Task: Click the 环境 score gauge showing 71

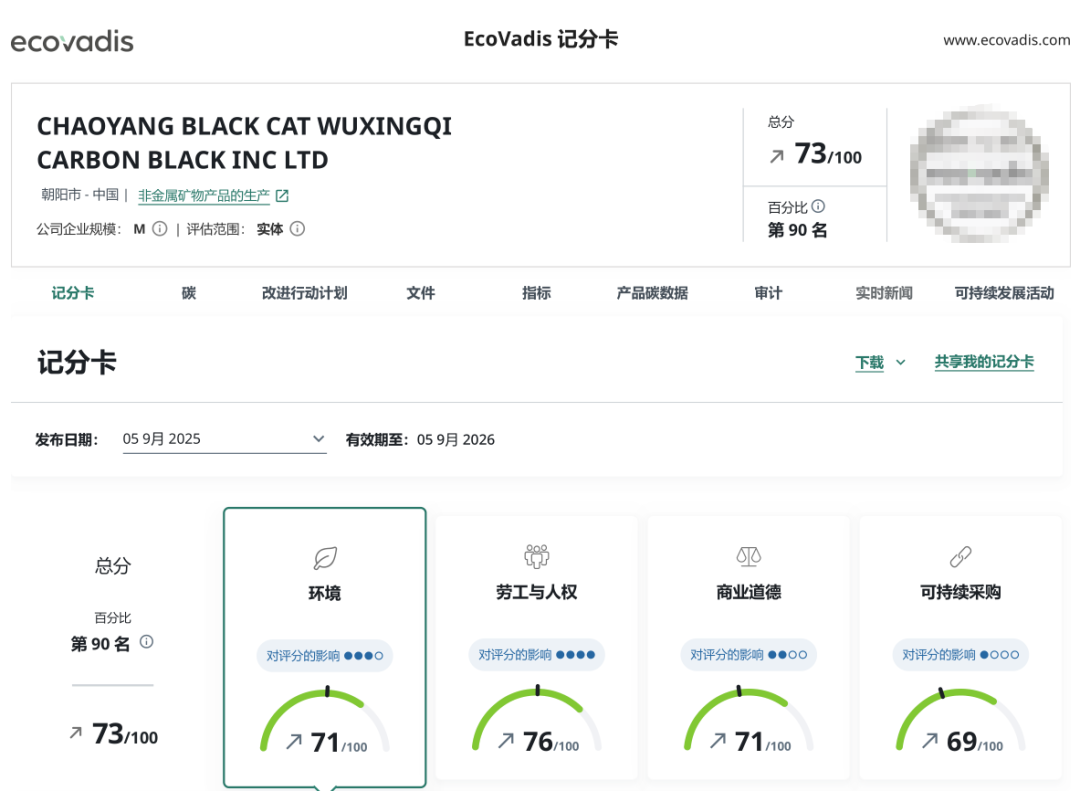Action: (x=324, y=718)
